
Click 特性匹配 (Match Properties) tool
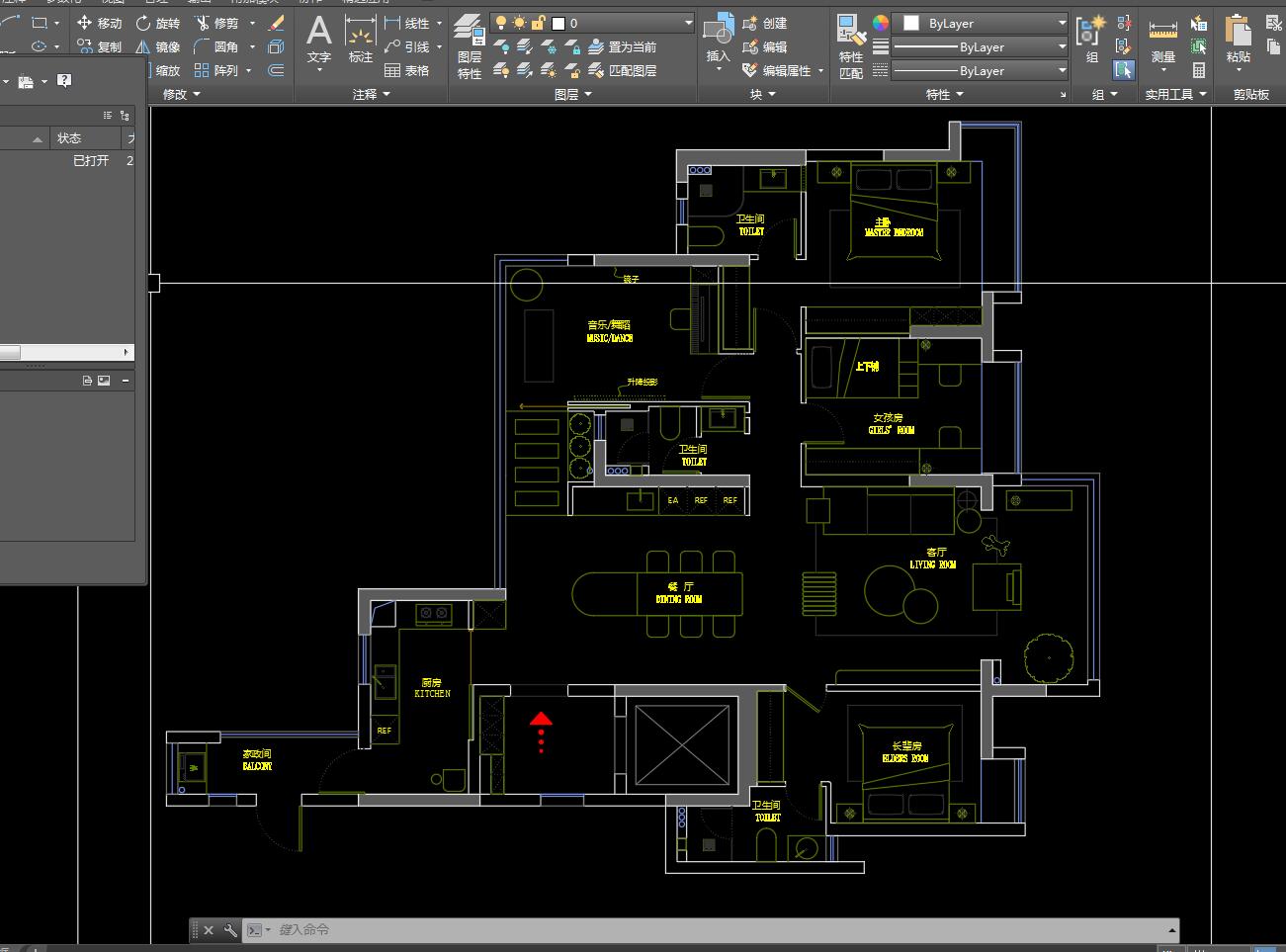(x=850, y=47)
